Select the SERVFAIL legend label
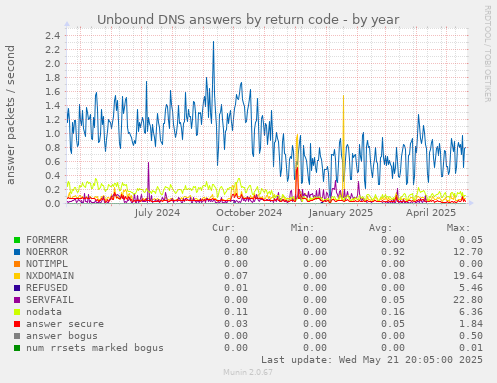This screenshot has width=497, height=383. pos(50,300)
